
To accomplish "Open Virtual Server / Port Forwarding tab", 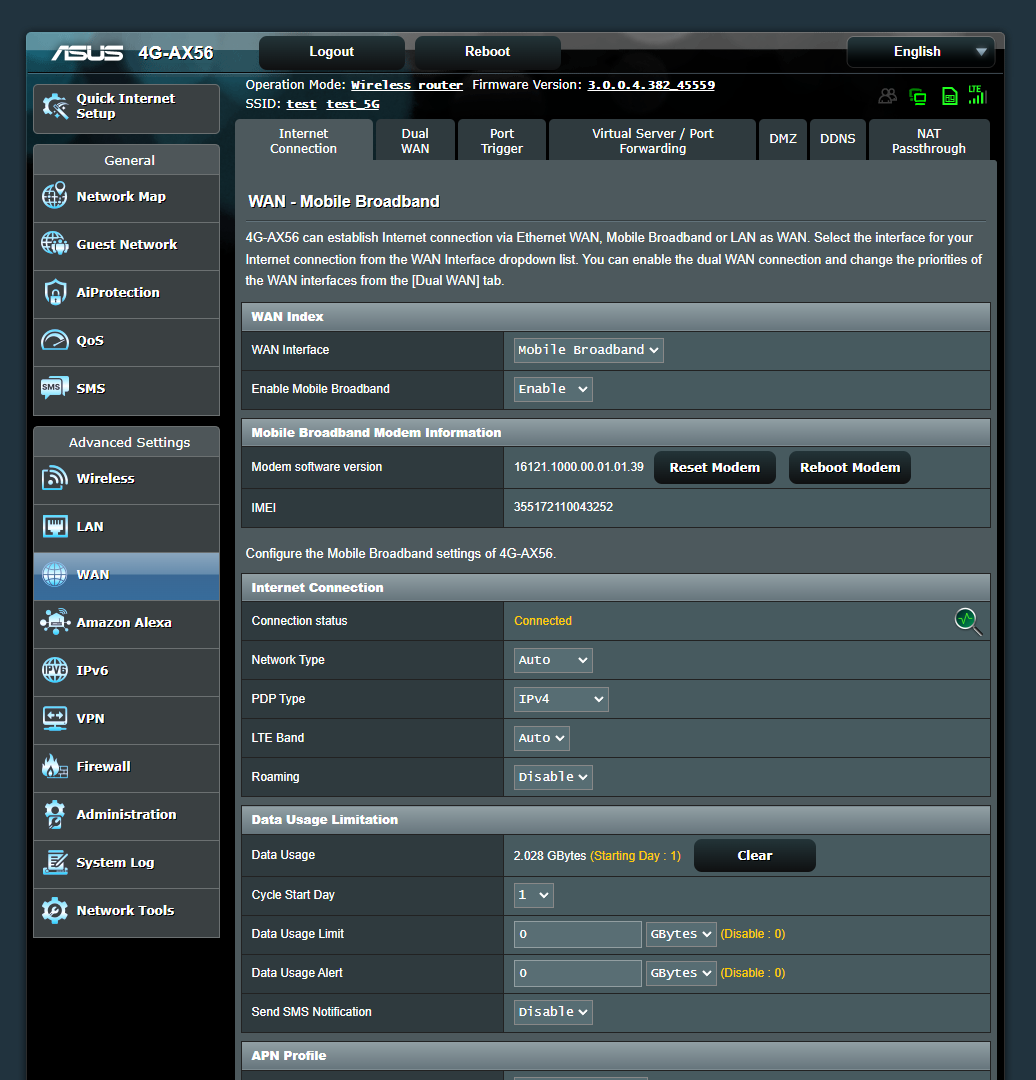I will [652, 141].
